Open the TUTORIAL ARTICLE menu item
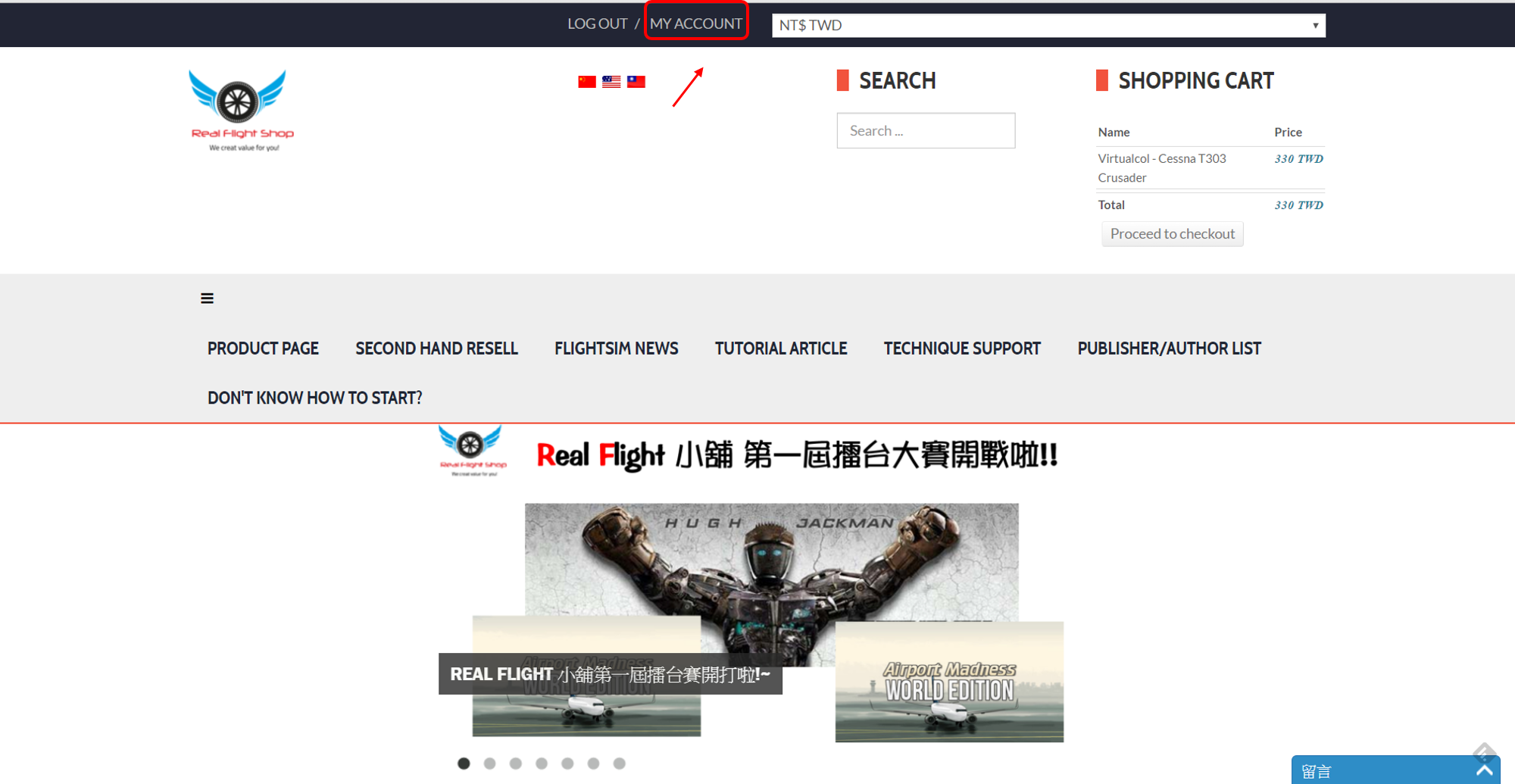This screenshot has height=784, width=1515. (781, 348)
